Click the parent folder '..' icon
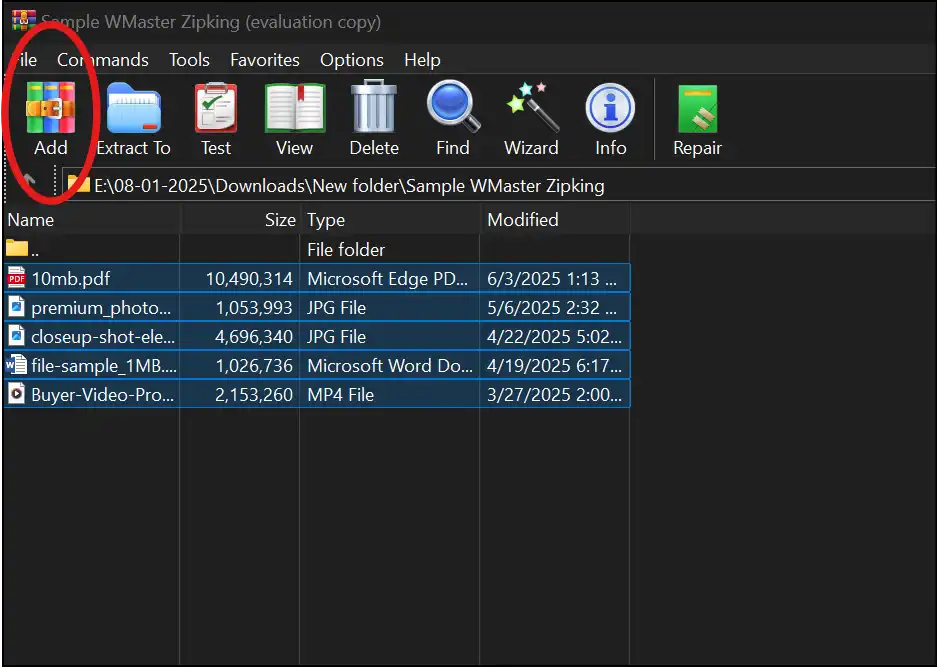The height and width of the screenshot is (667, 937). point(17,248)
